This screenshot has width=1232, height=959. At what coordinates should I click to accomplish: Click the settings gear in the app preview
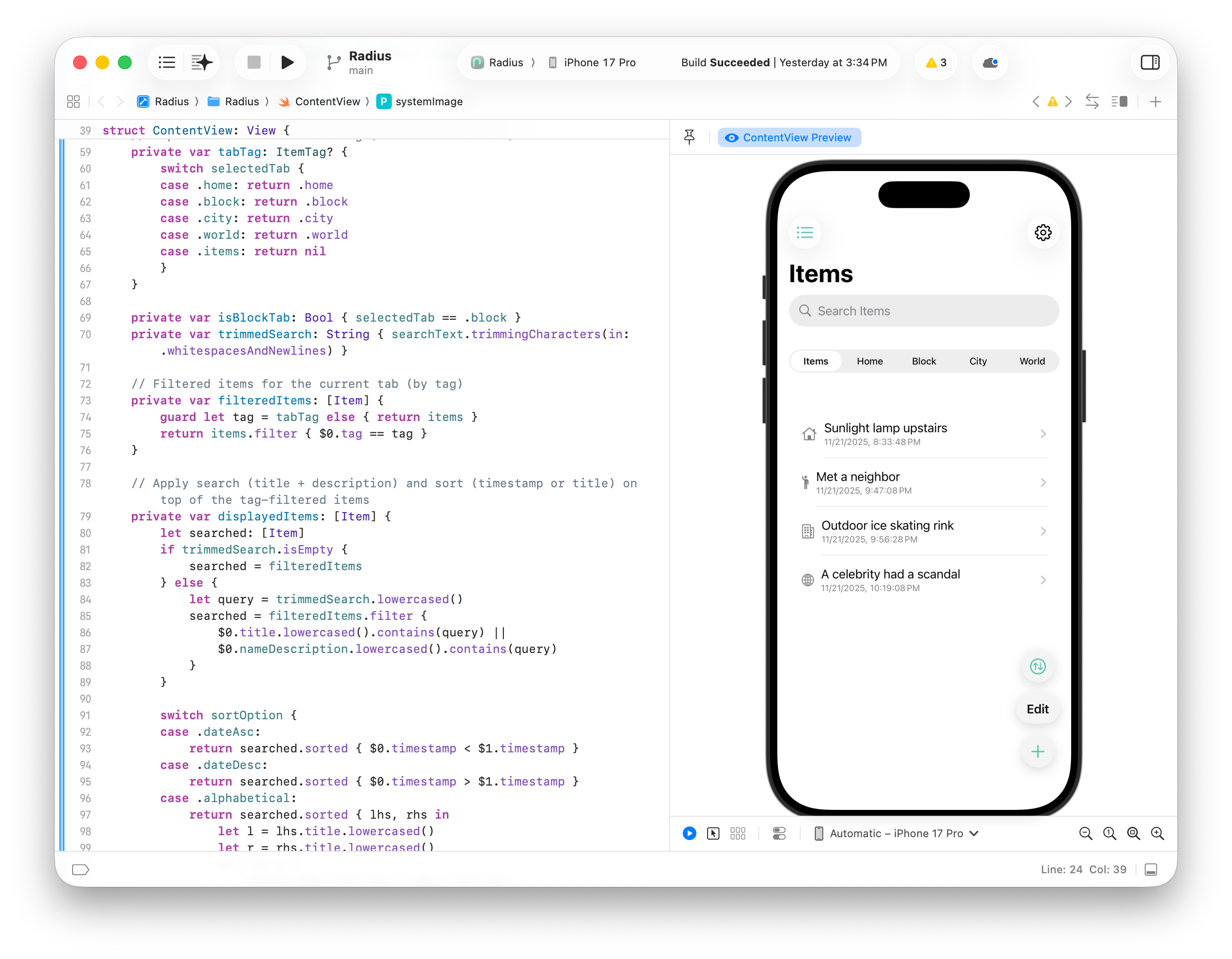(1042, 232)
